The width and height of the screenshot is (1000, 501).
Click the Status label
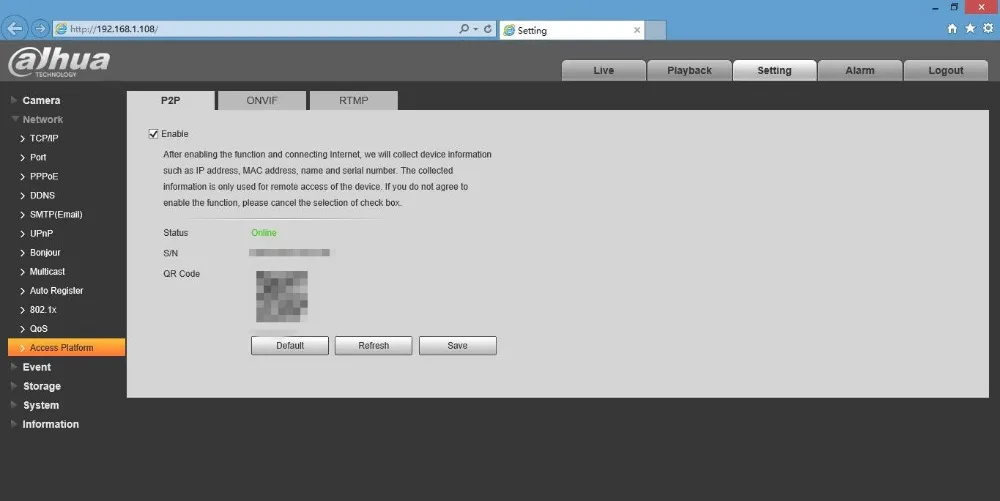click(x=175, y=233)
